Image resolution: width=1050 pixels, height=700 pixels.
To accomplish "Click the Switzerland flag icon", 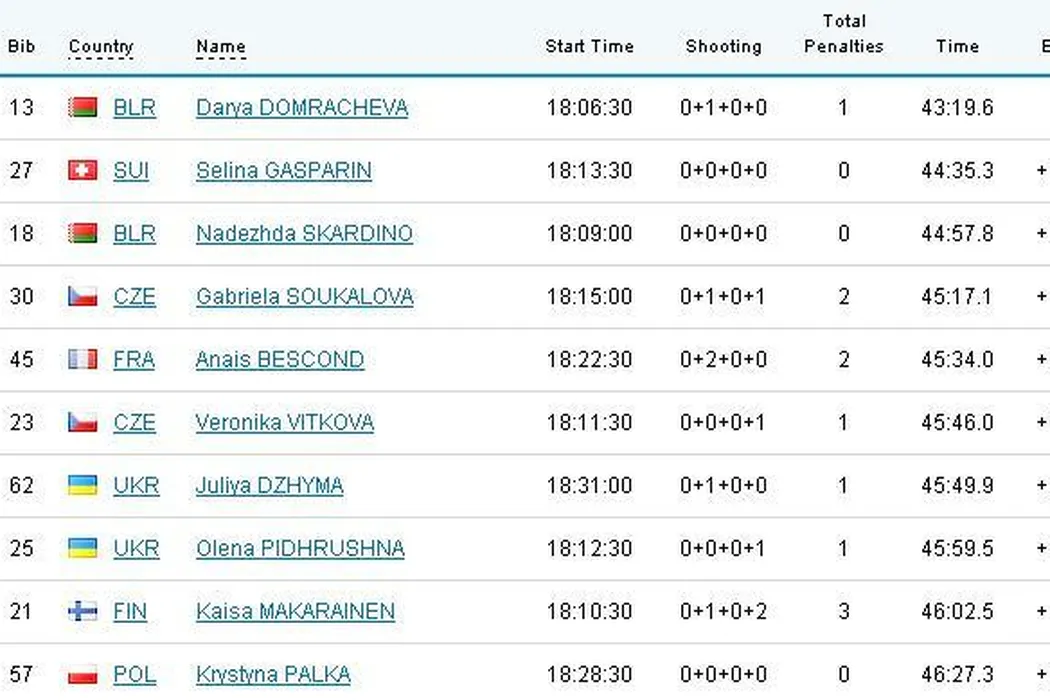I will point(82,170).
